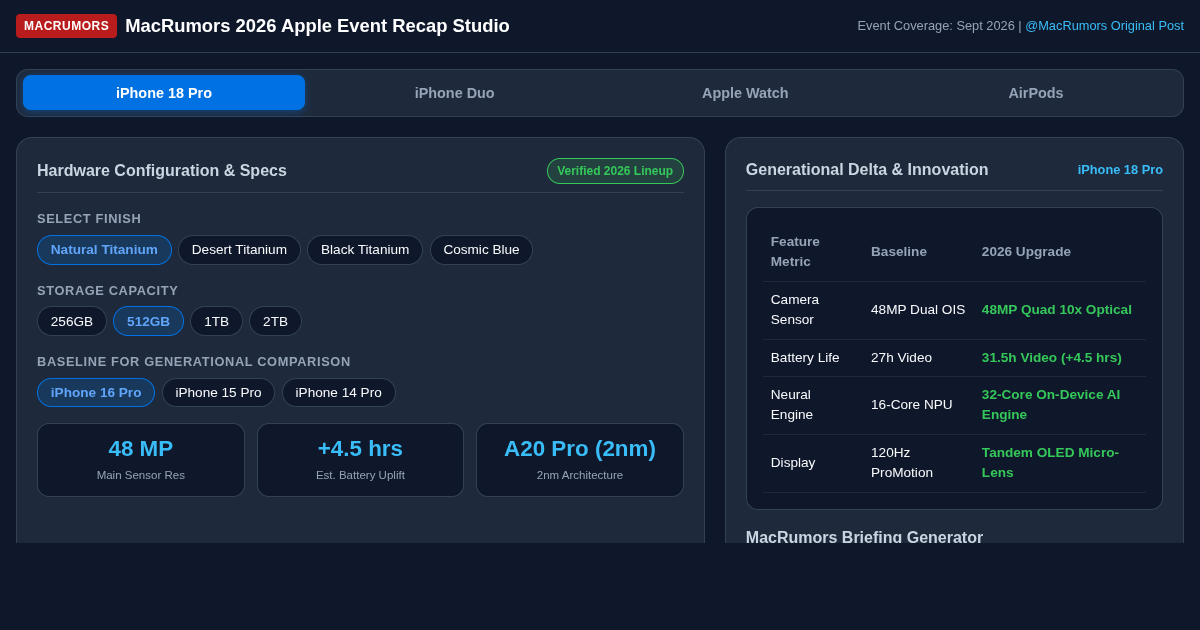Click '48MP Dual OIS' baseline cell
This screenshot has height=630, width=1200.
918,310
